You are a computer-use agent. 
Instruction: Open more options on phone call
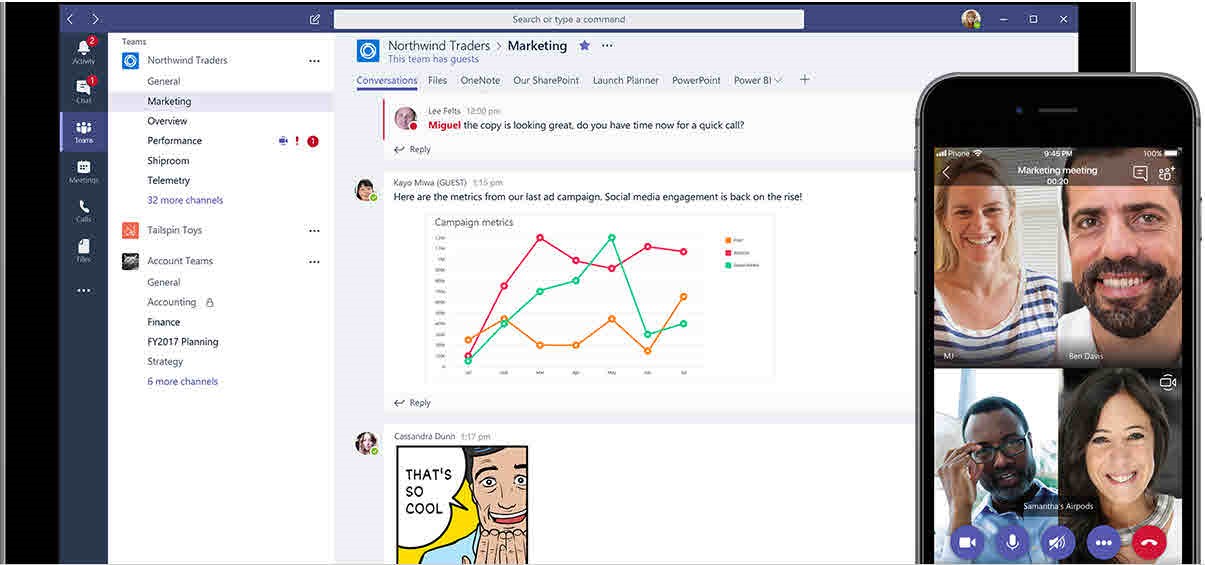[1104, 542]
